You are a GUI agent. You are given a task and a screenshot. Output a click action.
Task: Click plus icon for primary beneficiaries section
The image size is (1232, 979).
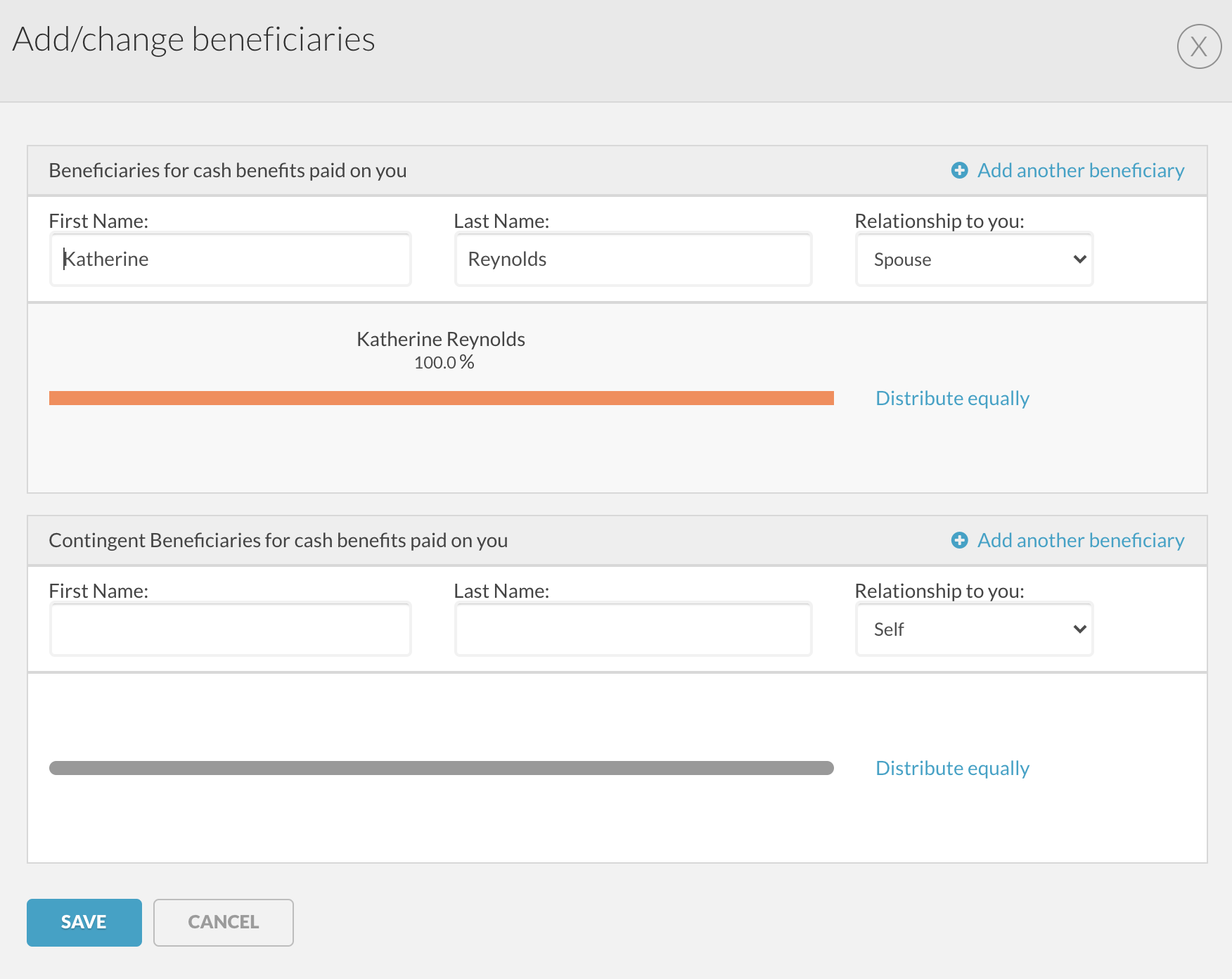pyautogui.click(x=959, y=170)
